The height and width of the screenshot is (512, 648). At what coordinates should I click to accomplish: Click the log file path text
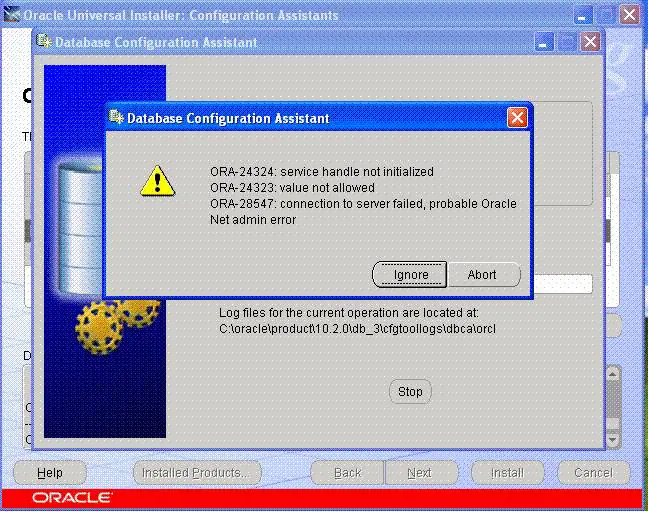(x=357, y=329)
